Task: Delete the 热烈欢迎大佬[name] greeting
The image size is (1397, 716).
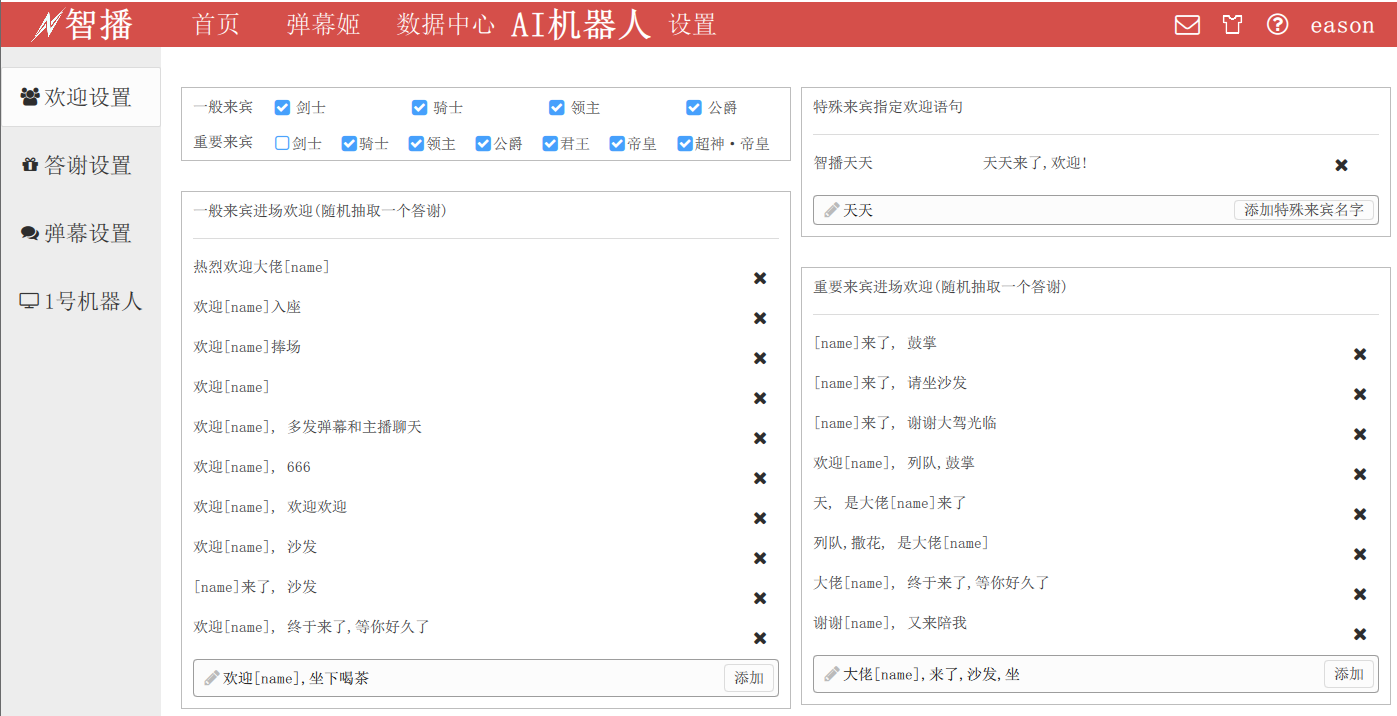Action: [760, 278]
